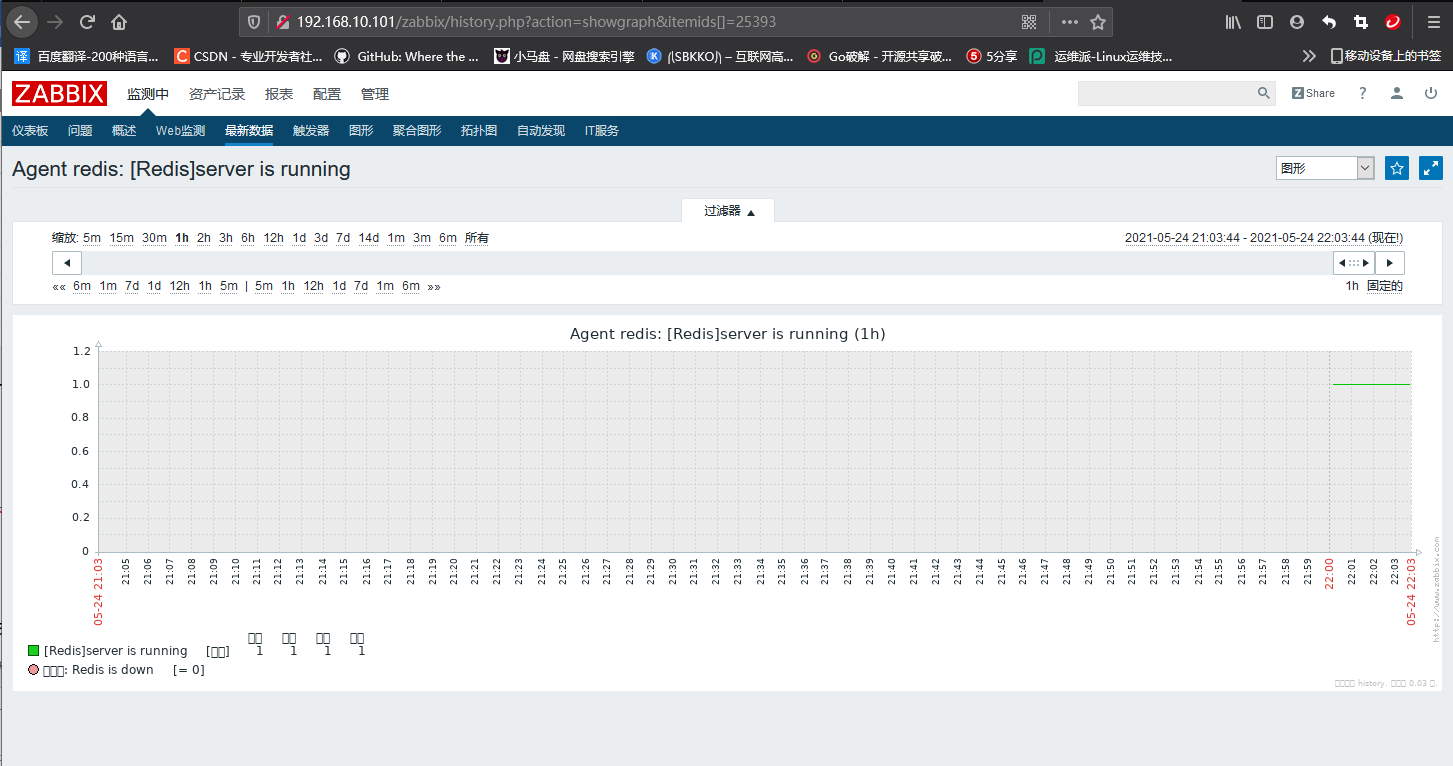Image resolution: width=1453 pixels, height=766 pixels.
Task: Click the Redis is down trigger legend swatch
Action: (x=33, y=670)
